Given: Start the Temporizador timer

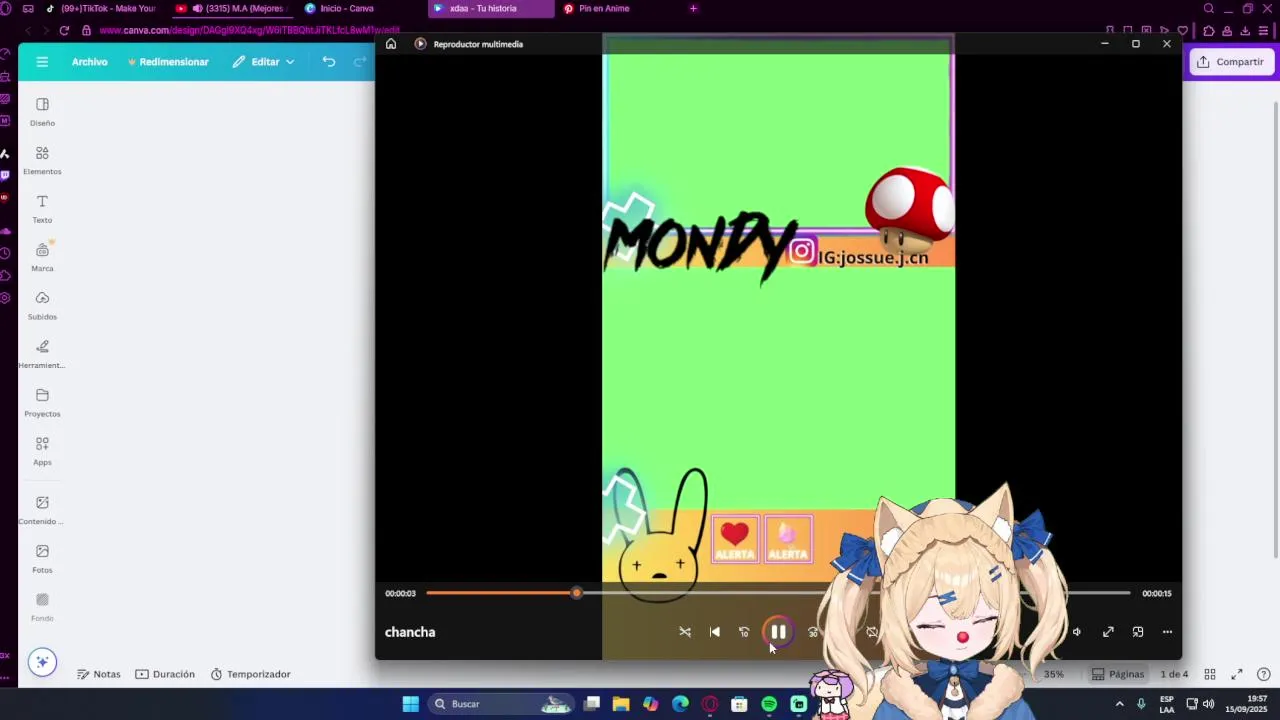Looking at the screenshot, I should coord(250,674).
